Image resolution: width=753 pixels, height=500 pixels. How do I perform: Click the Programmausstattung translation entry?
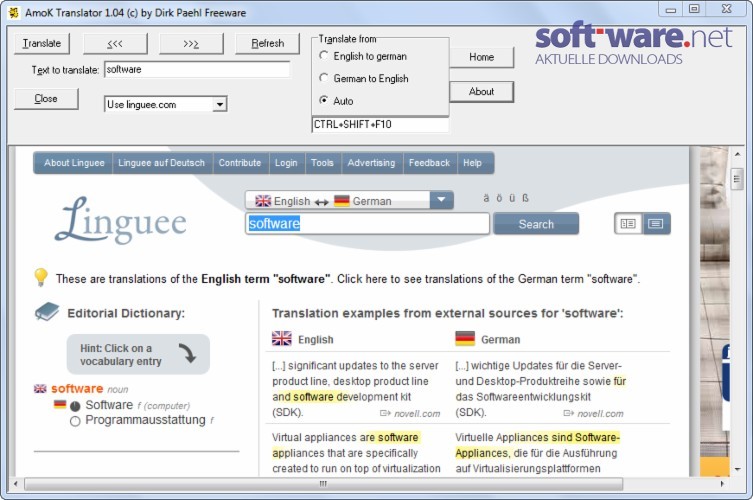tap(145, 420)
